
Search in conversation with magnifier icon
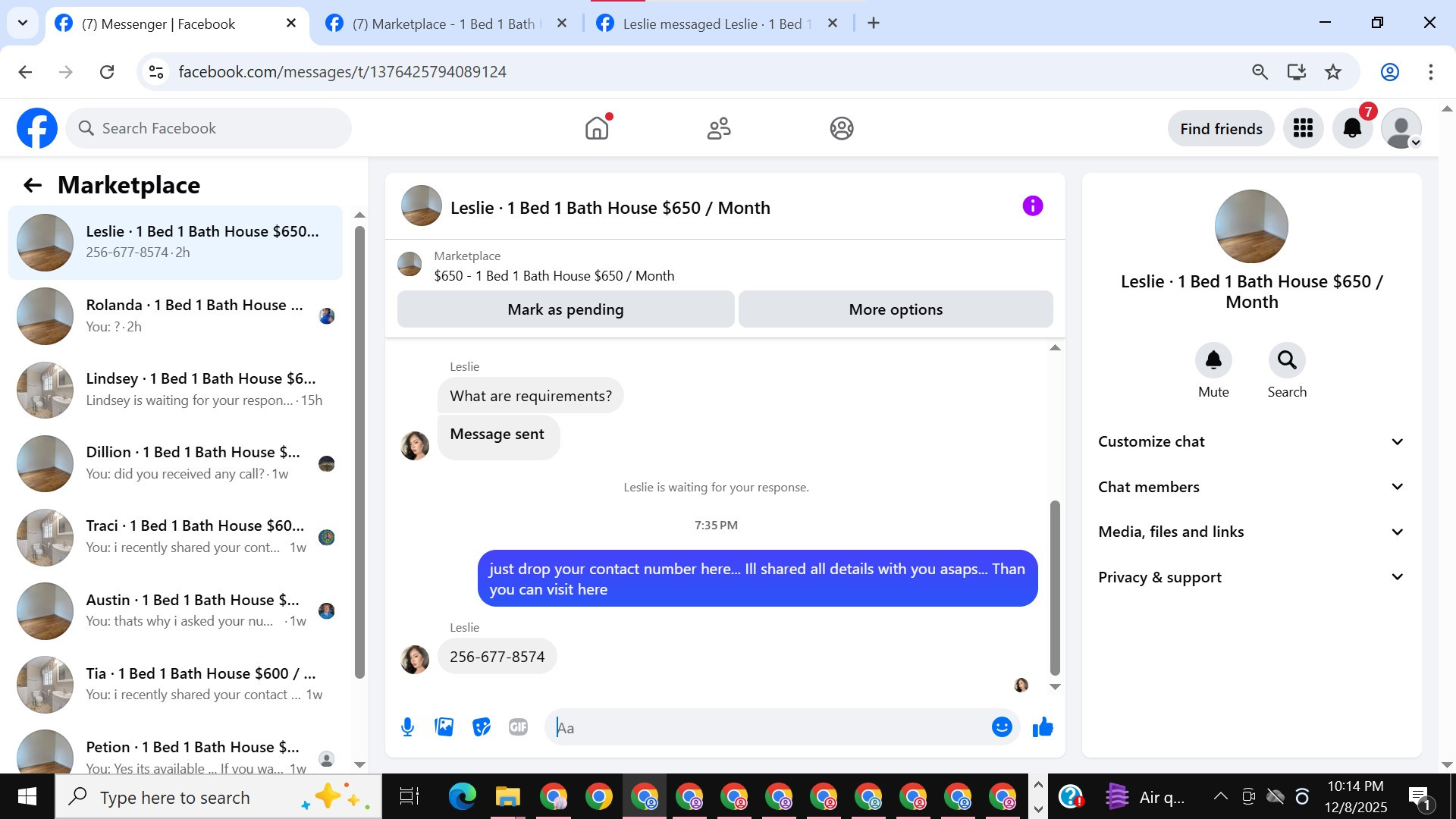(x=1287, y=359)
